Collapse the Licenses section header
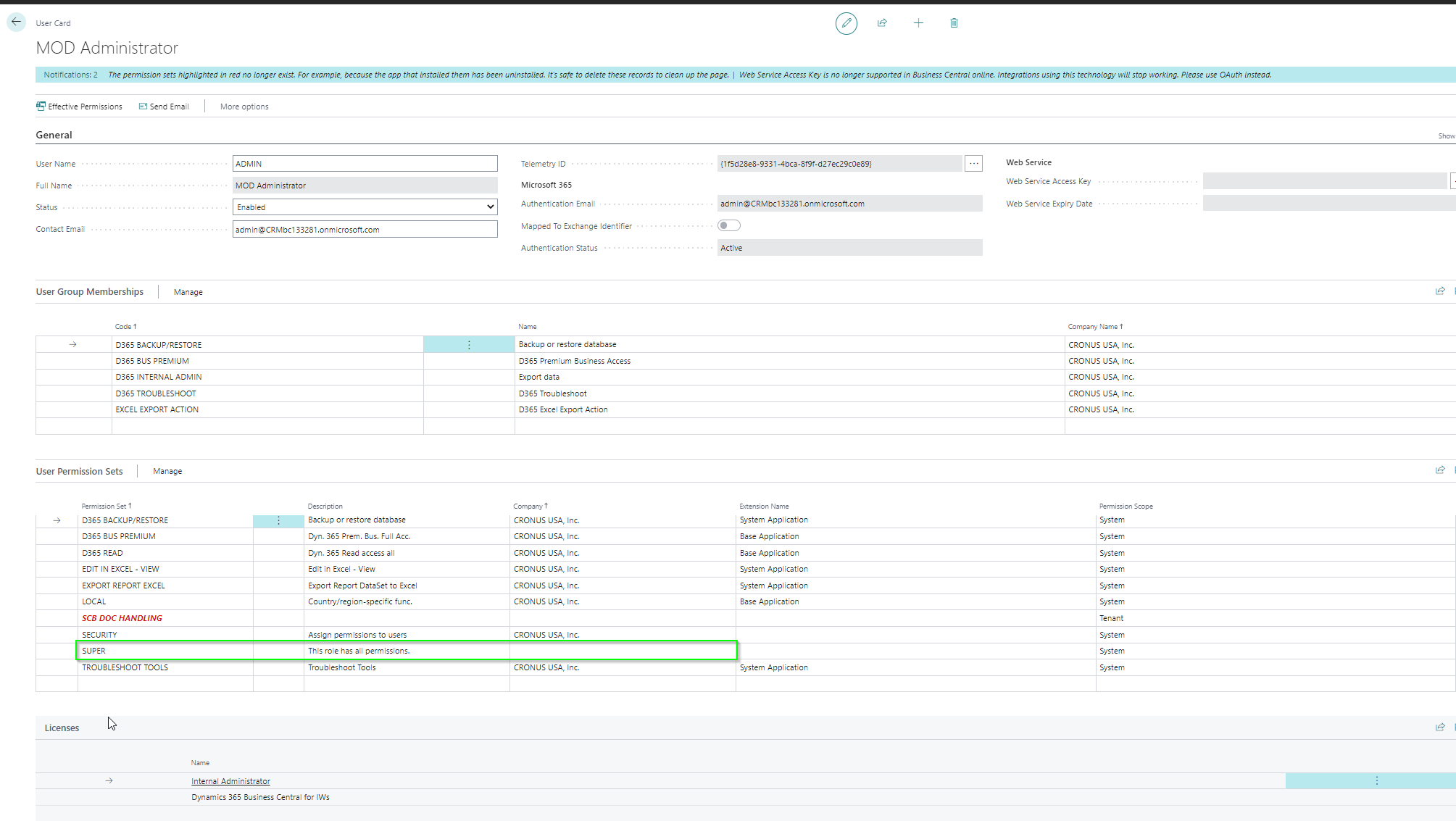1456x821 pixels. (62, 728)
